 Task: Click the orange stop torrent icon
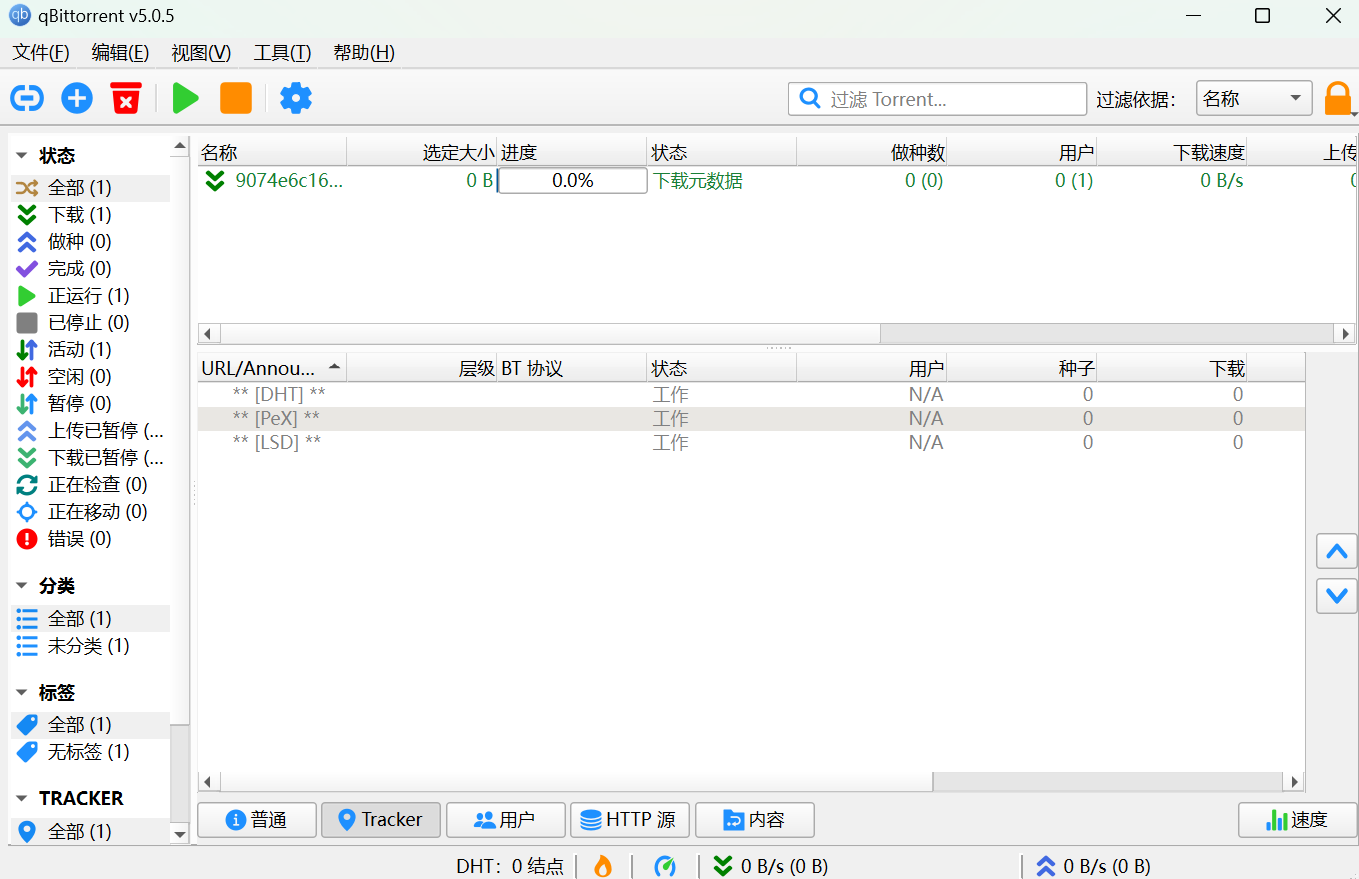[236, 98]
